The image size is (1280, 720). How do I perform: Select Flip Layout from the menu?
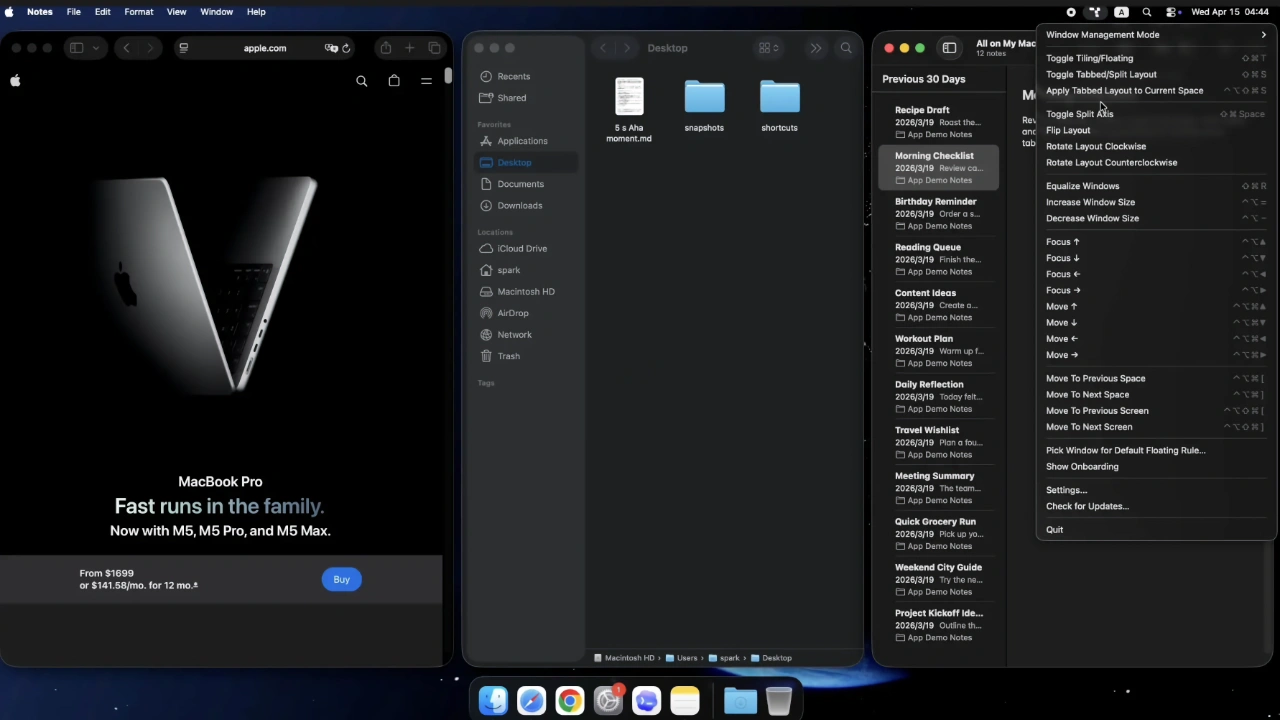1155,130
